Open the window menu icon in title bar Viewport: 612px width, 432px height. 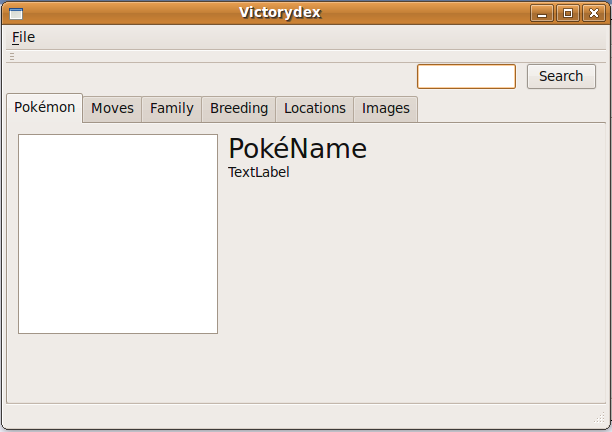coord(15,13)
